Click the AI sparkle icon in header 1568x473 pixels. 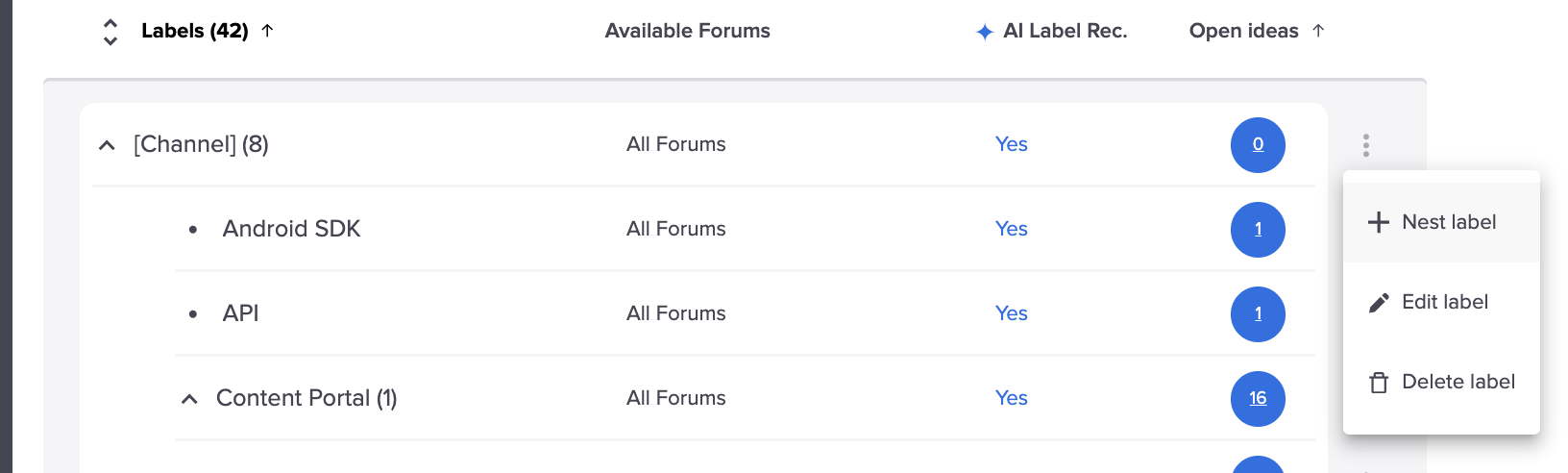985,32
